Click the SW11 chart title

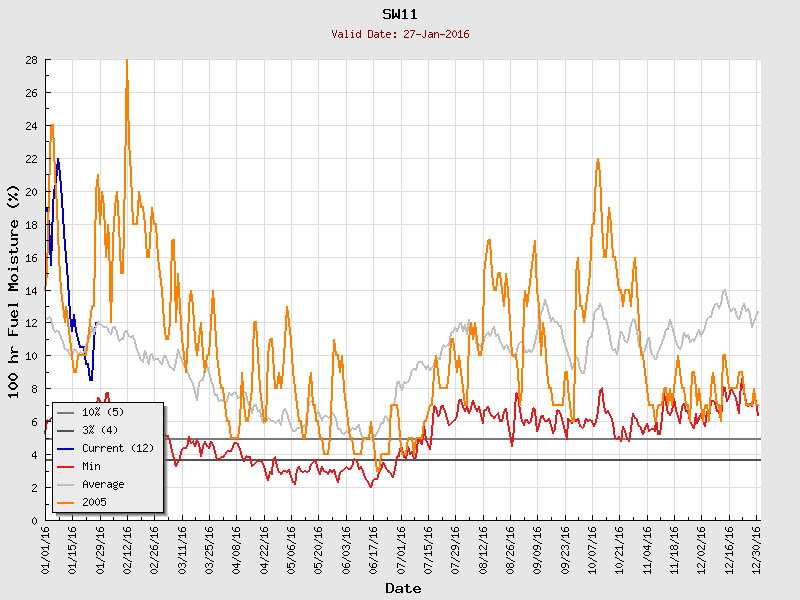click(400, 14)
